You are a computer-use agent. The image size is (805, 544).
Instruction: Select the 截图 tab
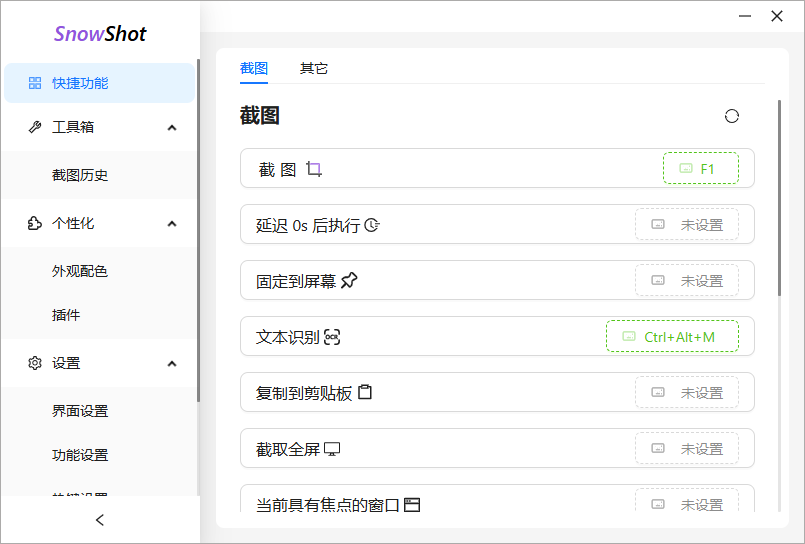tap(254, 68)
